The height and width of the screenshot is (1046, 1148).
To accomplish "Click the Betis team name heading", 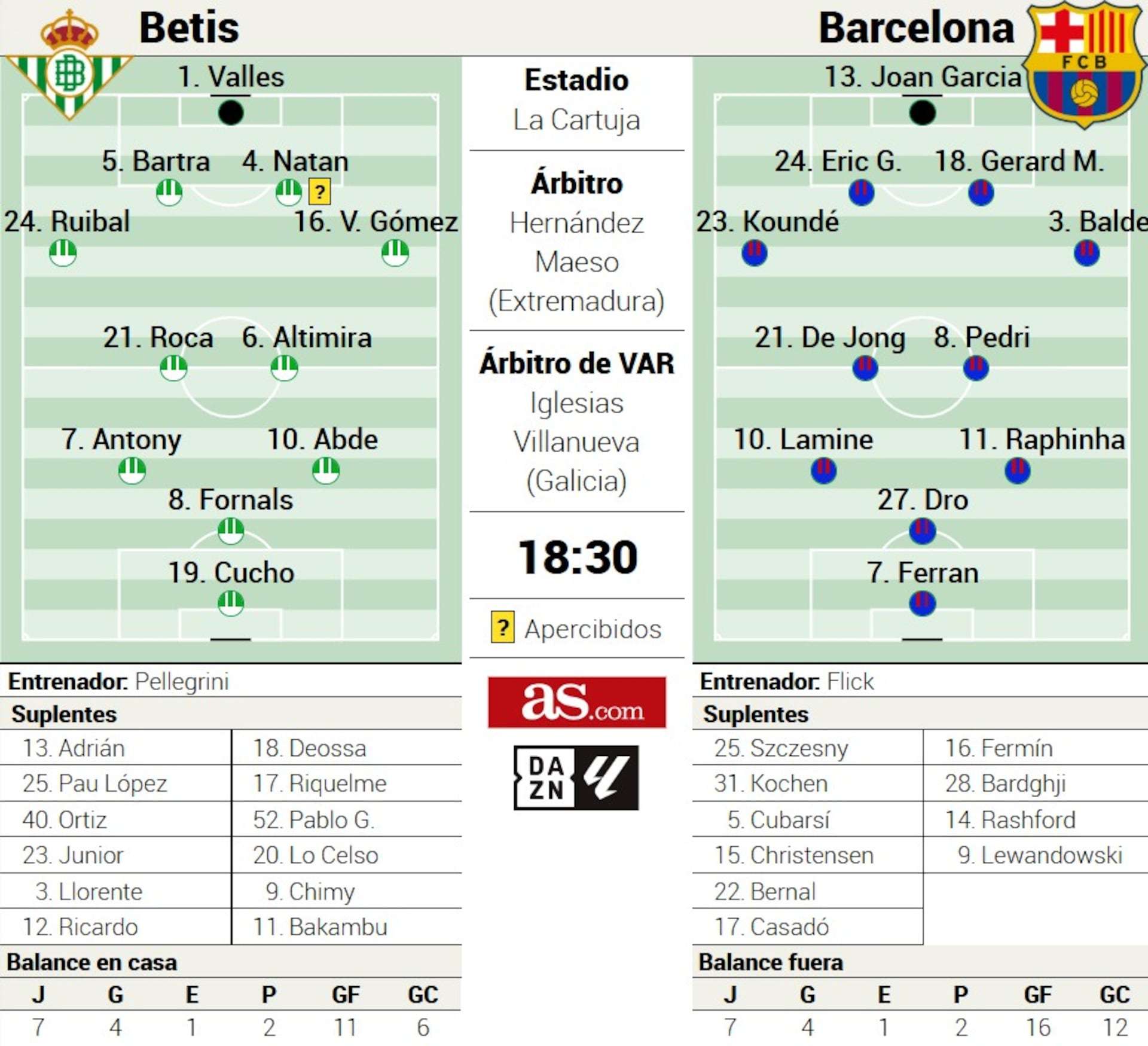I will [x=189, y=28].
